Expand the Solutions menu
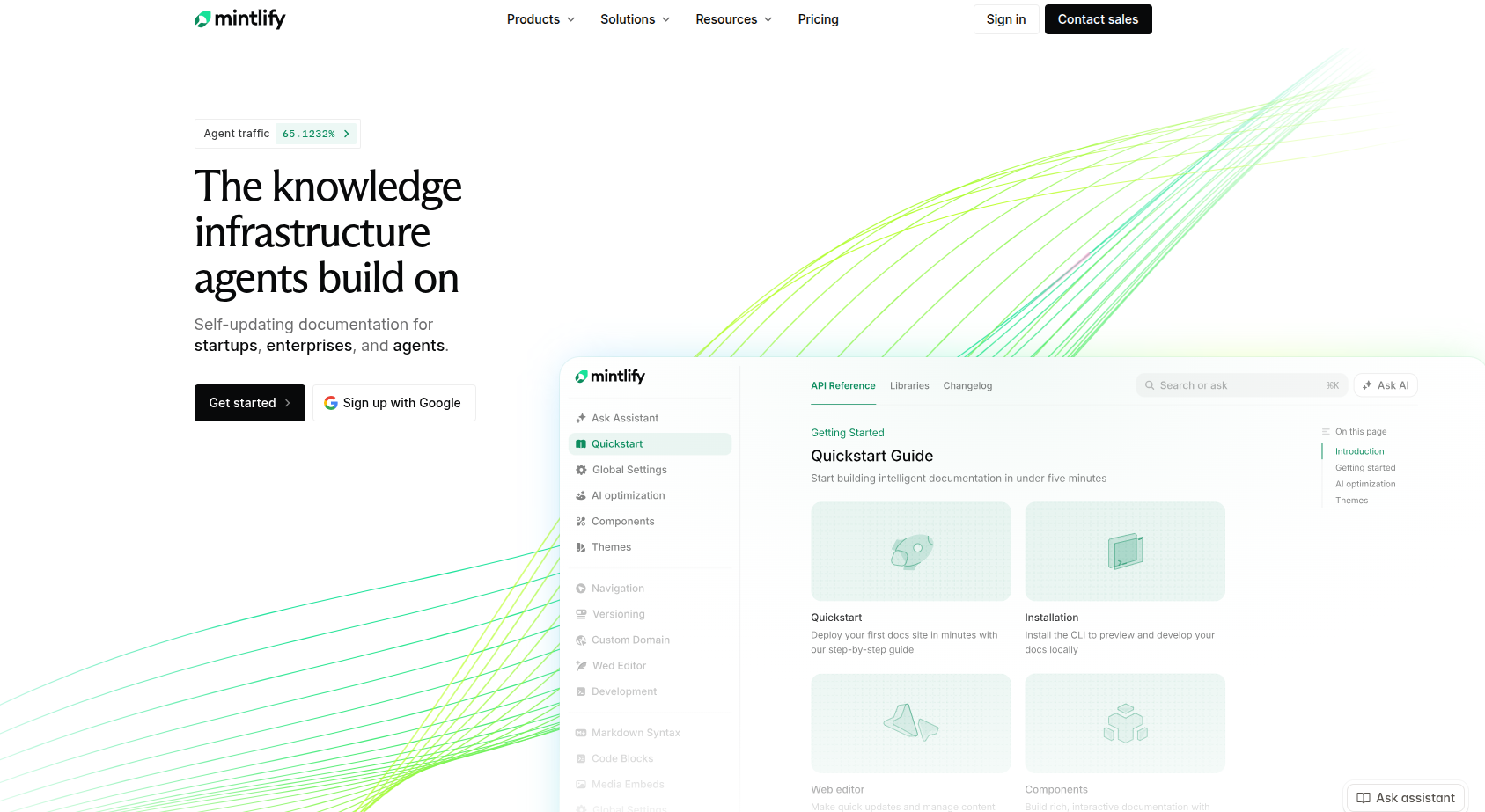The width and height of the screenshot is (1485, 812). point(635,19)
